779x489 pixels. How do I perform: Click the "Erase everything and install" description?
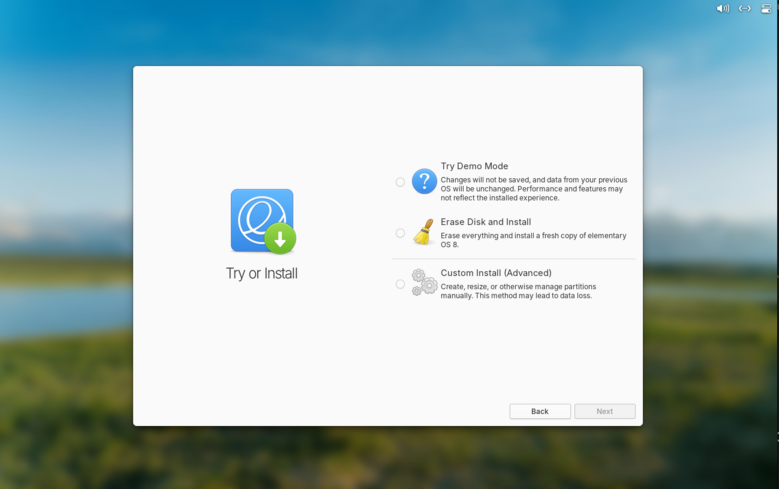[x=534, y=240]
